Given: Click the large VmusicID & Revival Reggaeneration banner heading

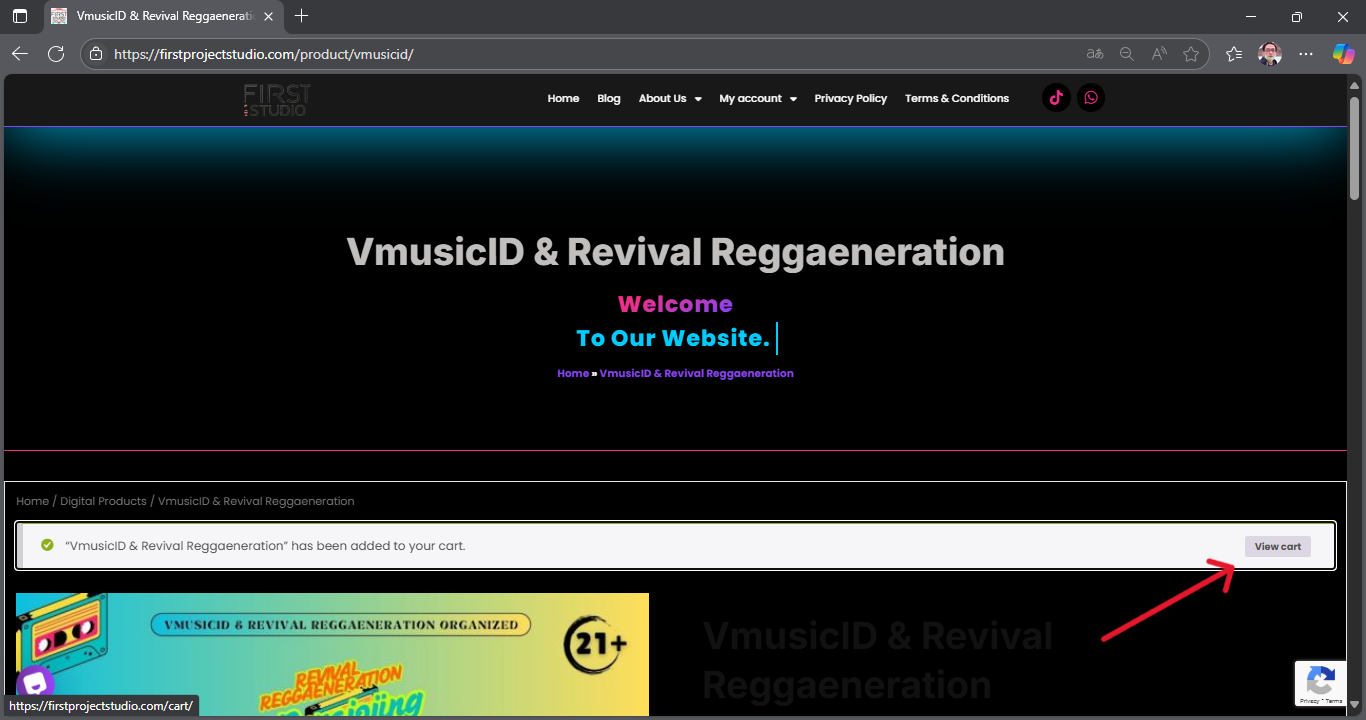Looking at the screenshot, I should [x=675, y=252].
